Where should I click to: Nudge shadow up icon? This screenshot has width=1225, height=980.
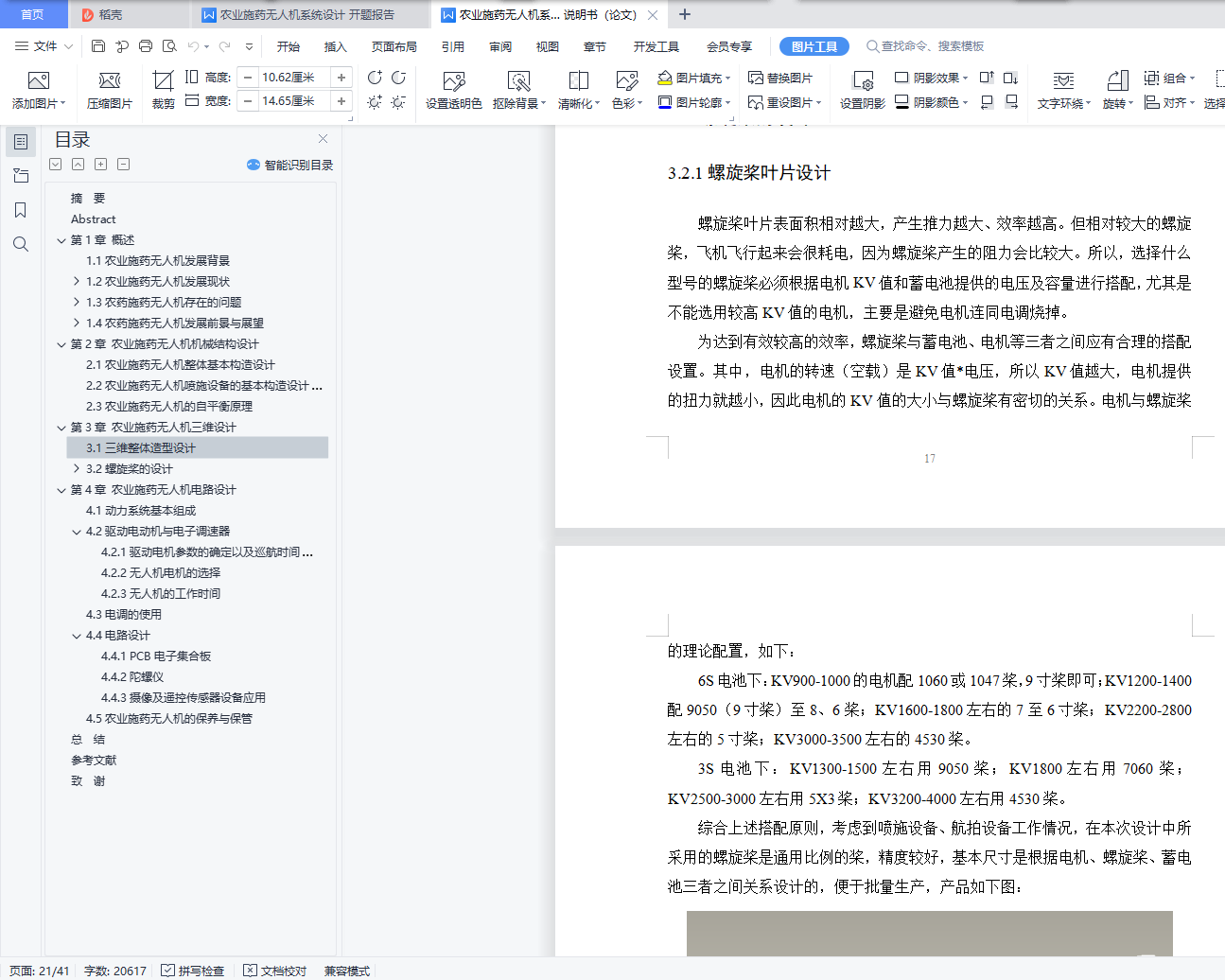tap(987, 78)
